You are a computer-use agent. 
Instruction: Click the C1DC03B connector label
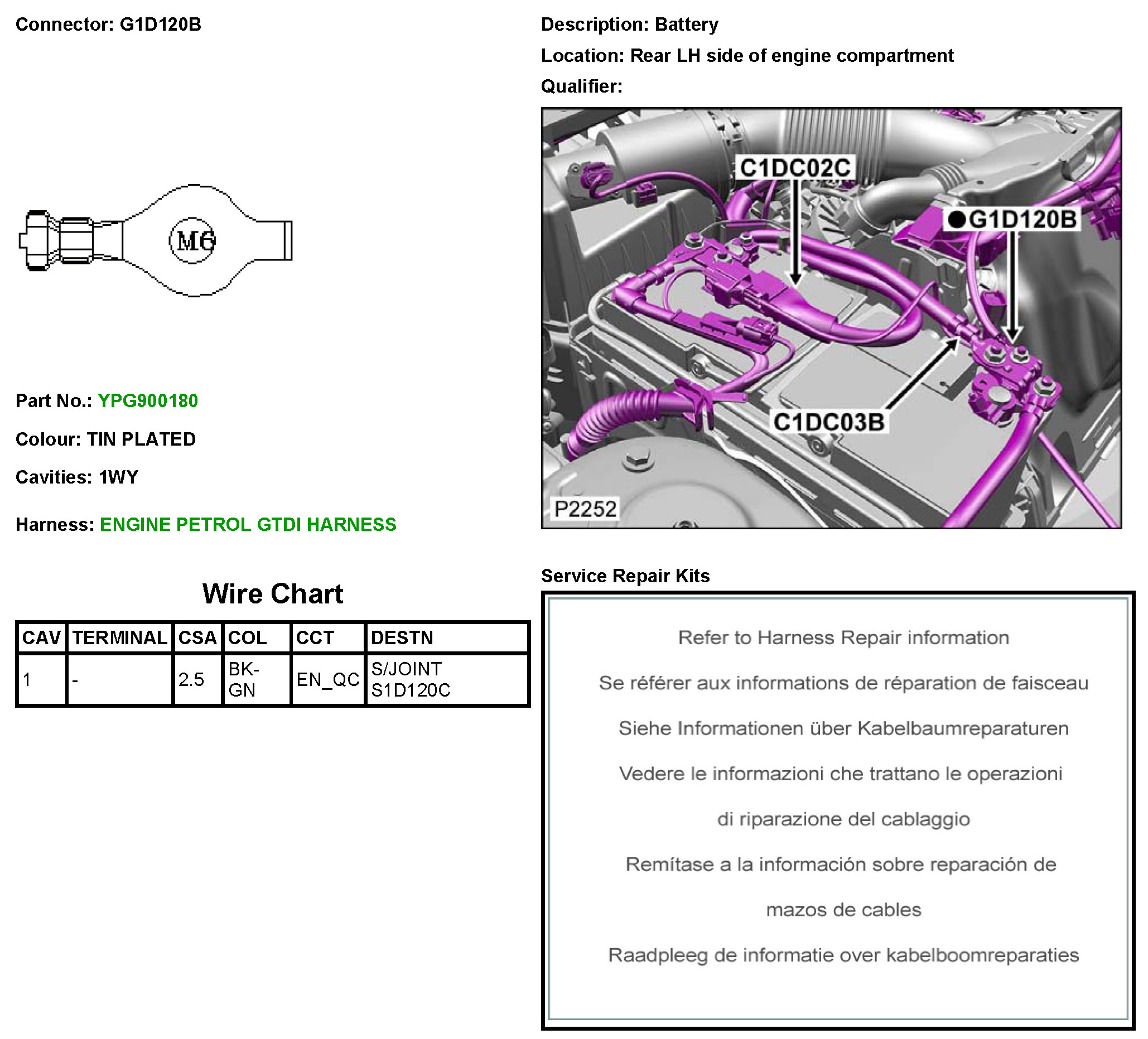tap(828, 422)
